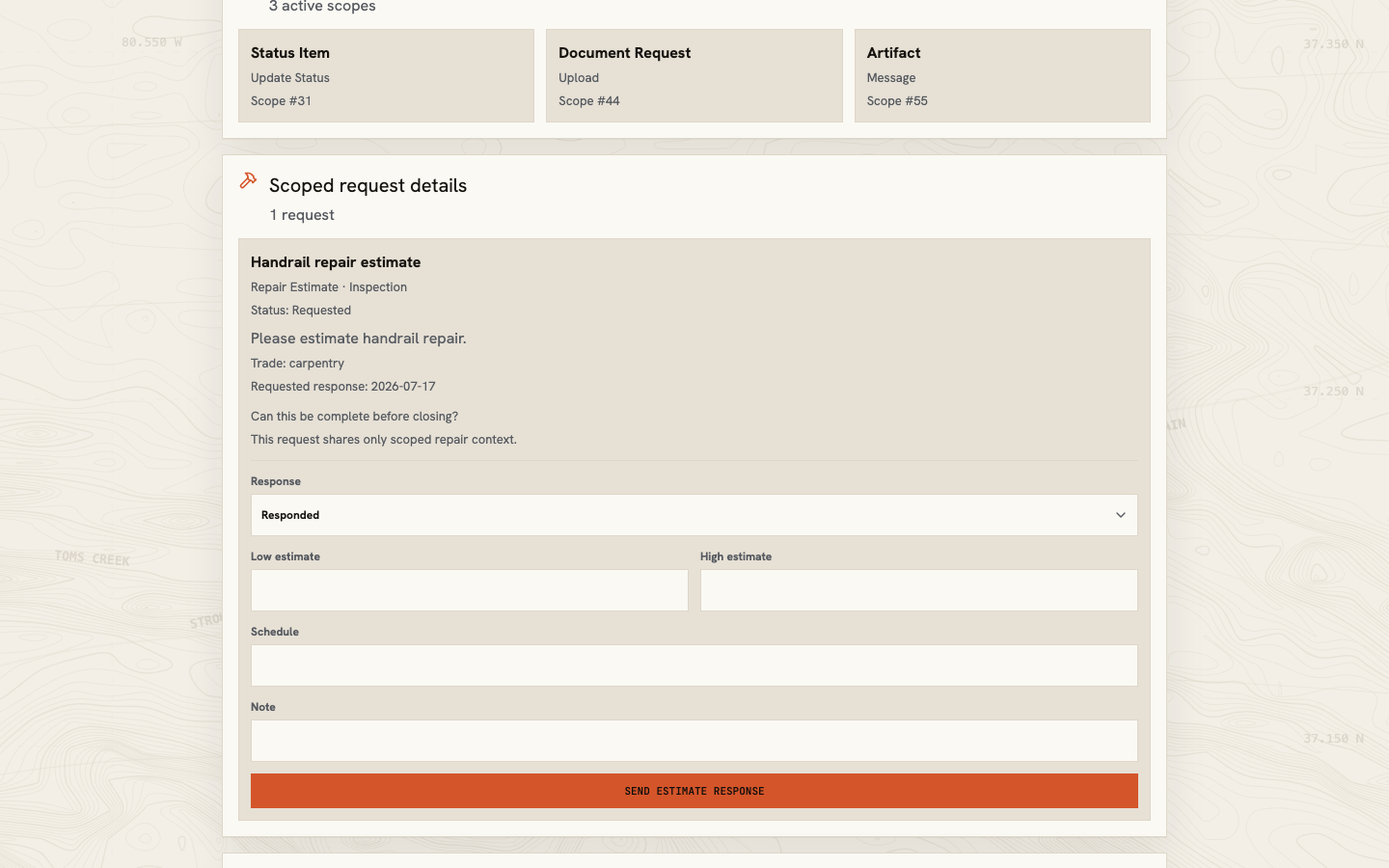Viewport: 1389px width, 868px height.
Task: Click 'Repair Estimate · Inspection' text
Action: tap(329, 287)
